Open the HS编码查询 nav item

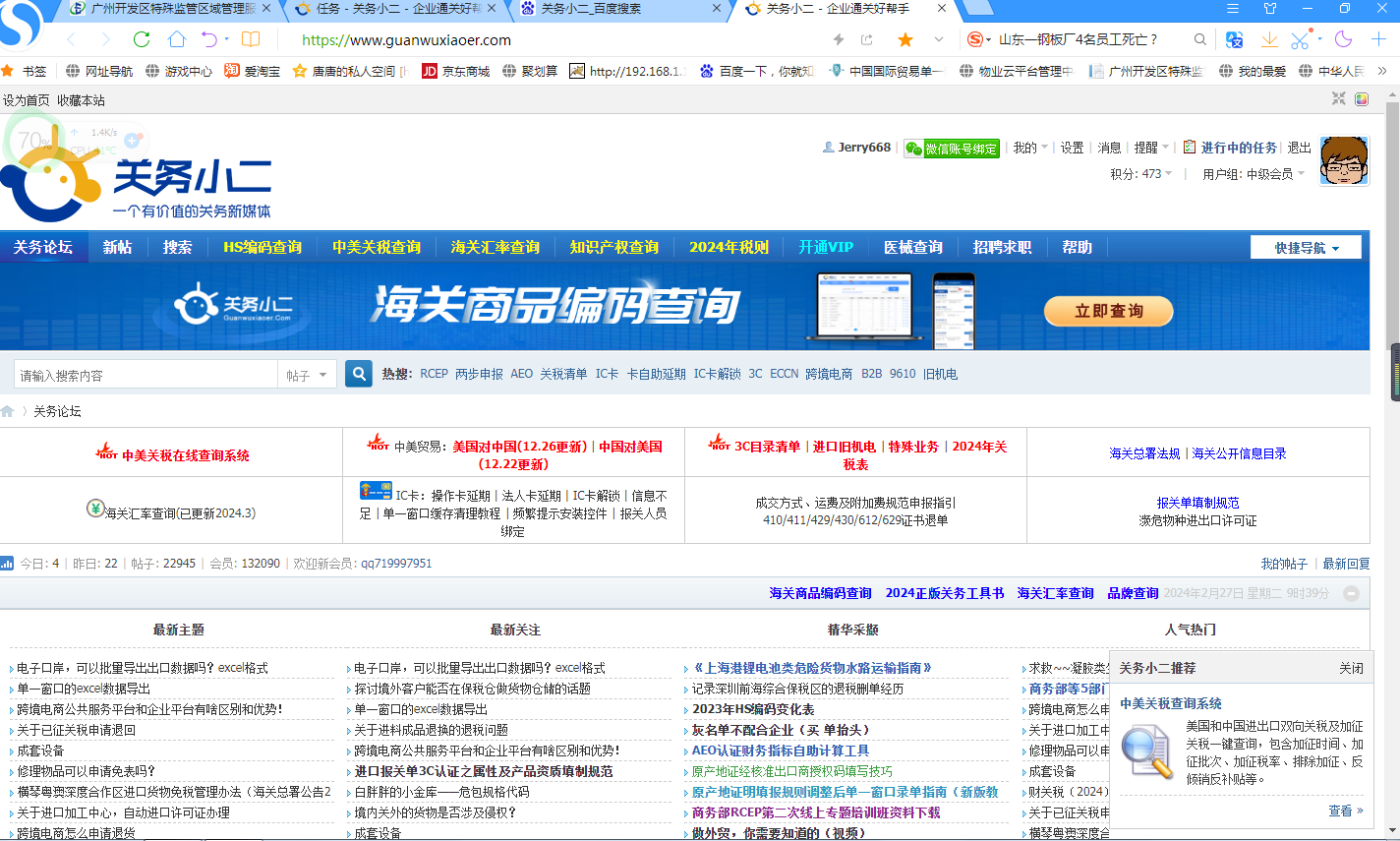262,247
